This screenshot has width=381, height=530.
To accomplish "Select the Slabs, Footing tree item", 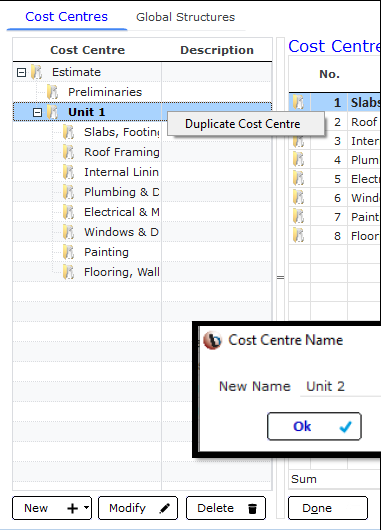I will [122, 132].
